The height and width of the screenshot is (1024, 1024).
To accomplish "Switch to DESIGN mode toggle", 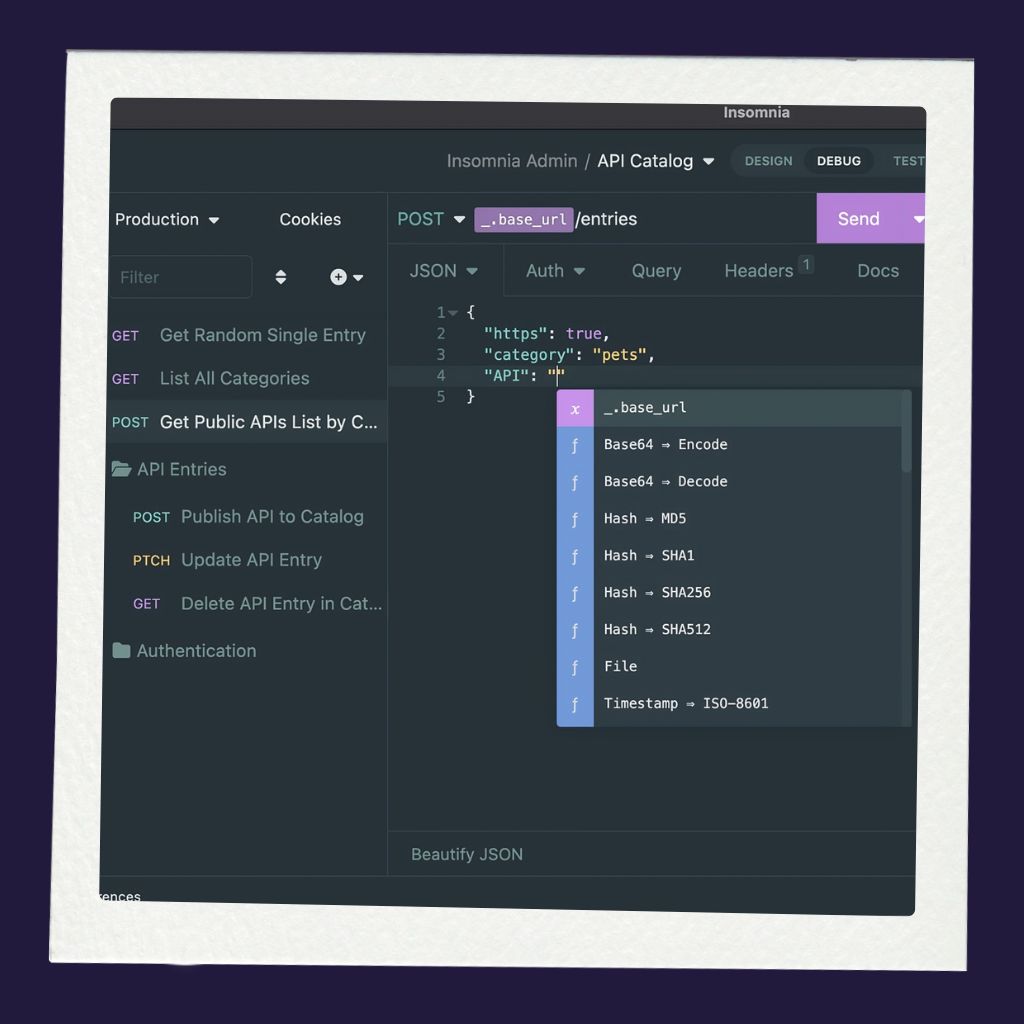I will pyautogui.click(x=768, y=161).
